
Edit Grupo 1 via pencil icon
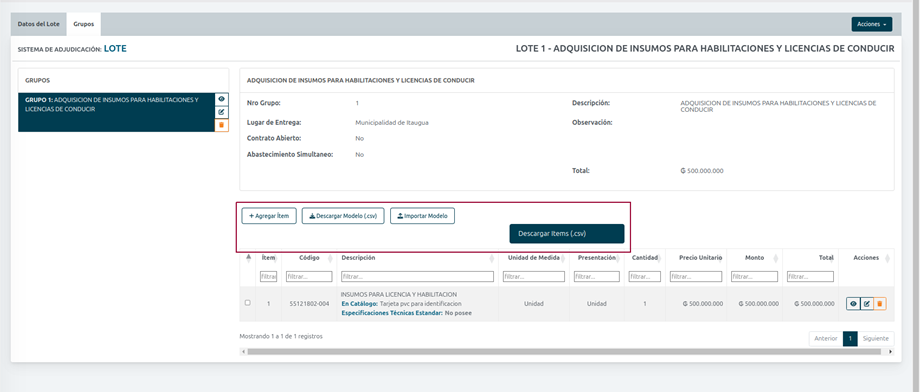(222, 112)
